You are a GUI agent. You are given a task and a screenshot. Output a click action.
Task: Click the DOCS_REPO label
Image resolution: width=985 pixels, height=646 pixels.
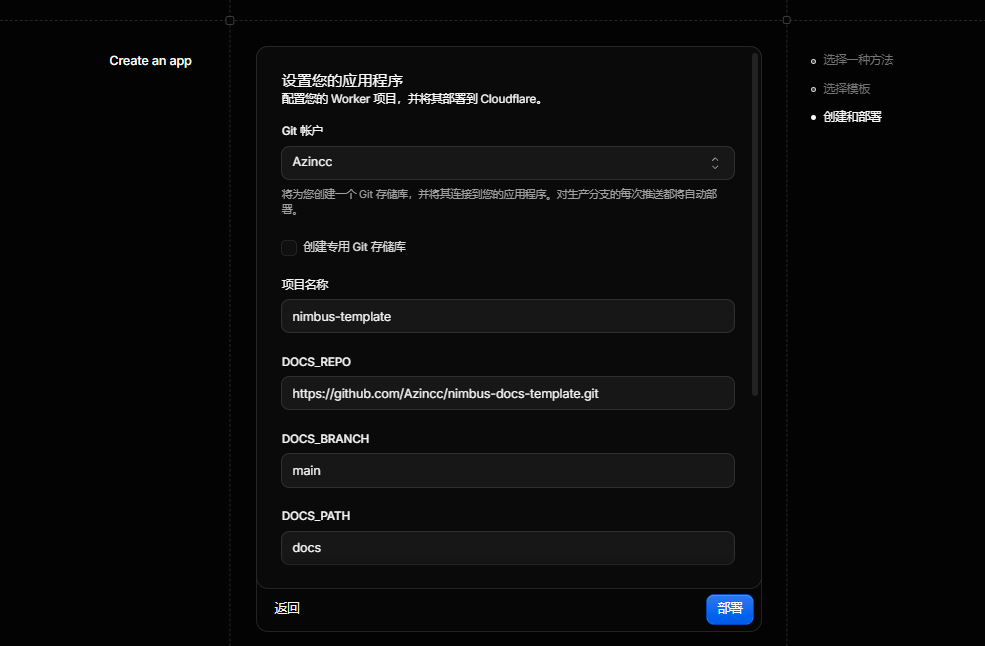[x=316, y=362]
